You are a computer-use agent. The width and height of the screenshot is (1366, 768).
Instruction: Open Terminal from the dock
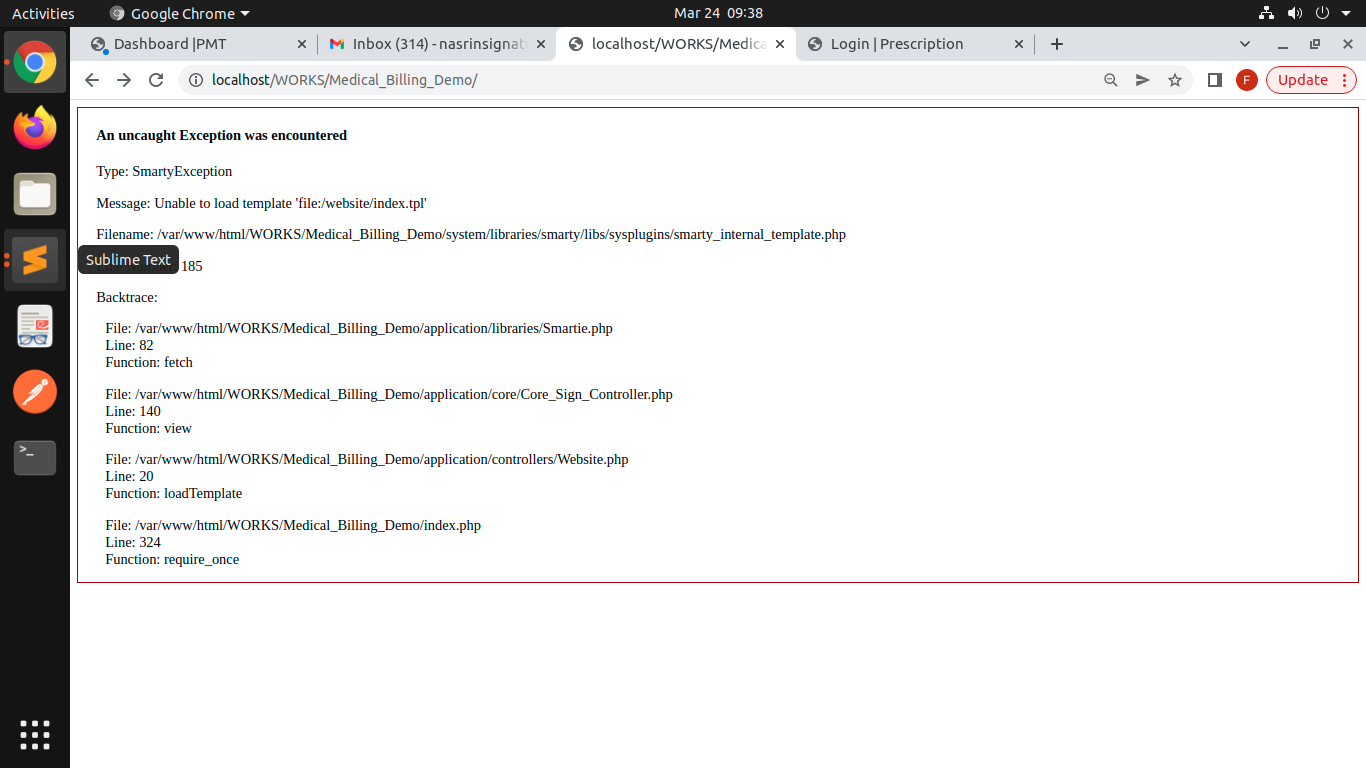coord(35,457)
